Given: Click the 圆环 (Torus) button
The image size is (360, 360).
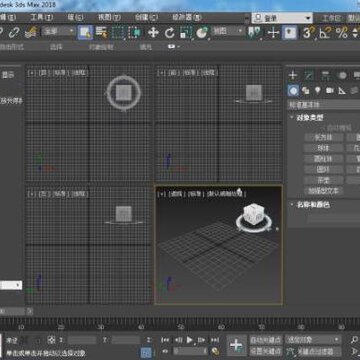Looking at the screenshot, I should (x=324, y=169).
